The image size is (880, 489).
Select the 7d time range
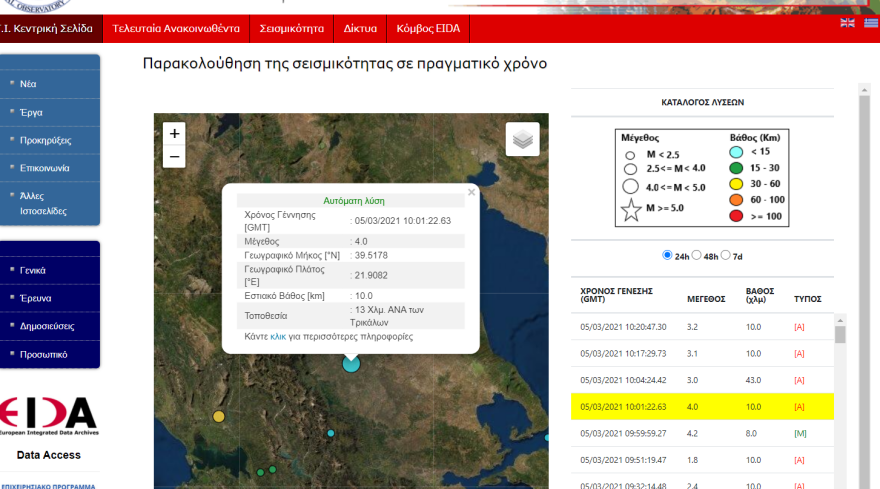pos(726,256)
